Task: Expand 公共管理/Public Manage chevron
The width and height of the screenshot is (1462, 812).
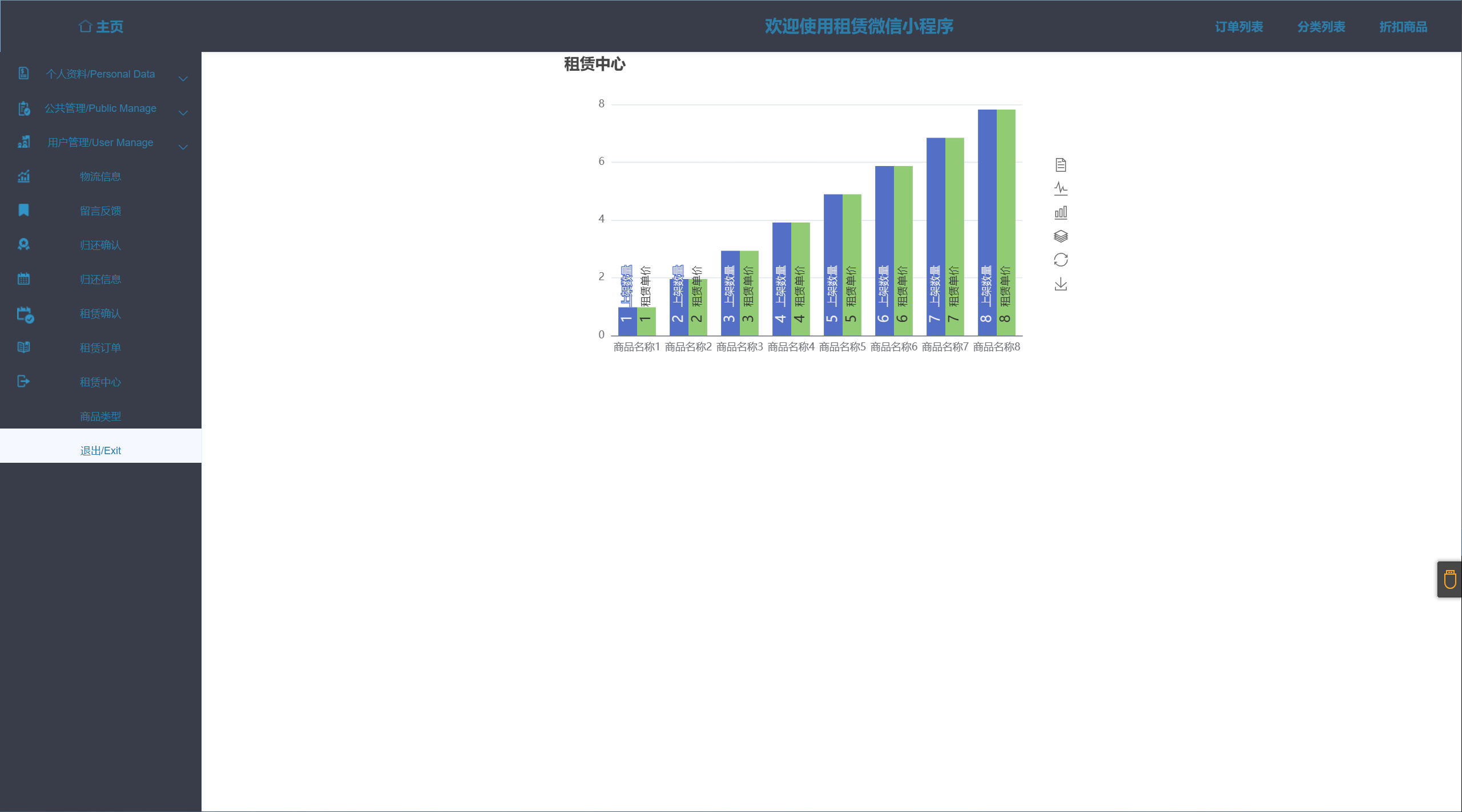Action: pos(183,112)
